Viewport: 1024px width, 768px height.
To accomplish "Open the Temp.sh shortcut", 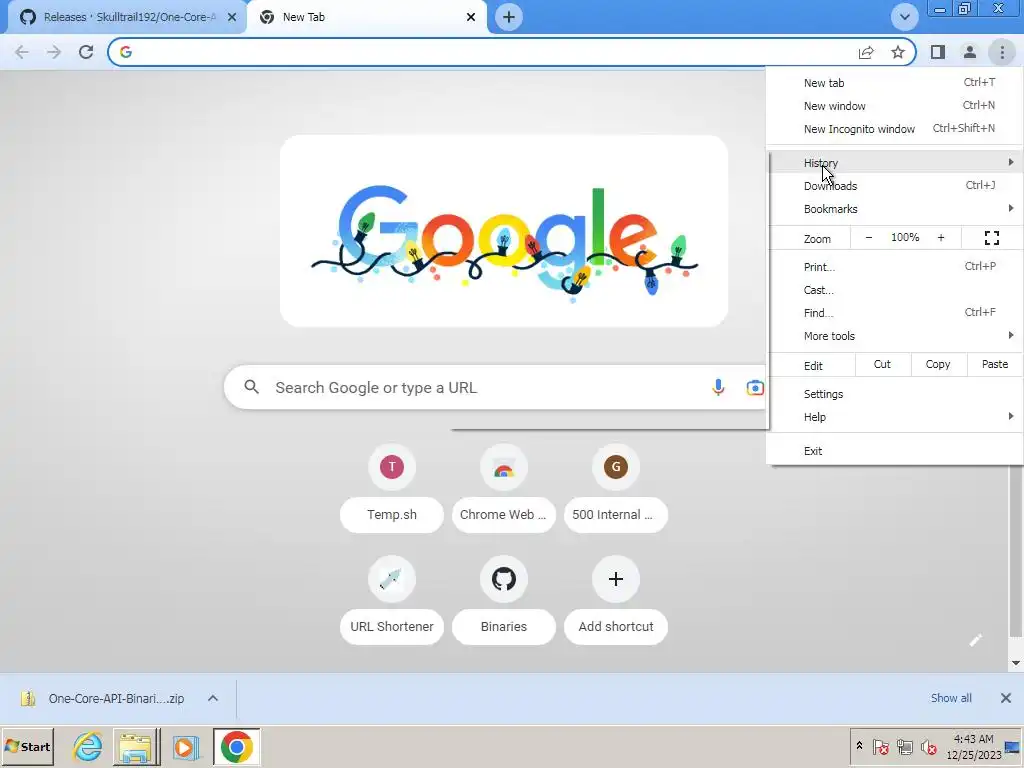I will point(392,488).
